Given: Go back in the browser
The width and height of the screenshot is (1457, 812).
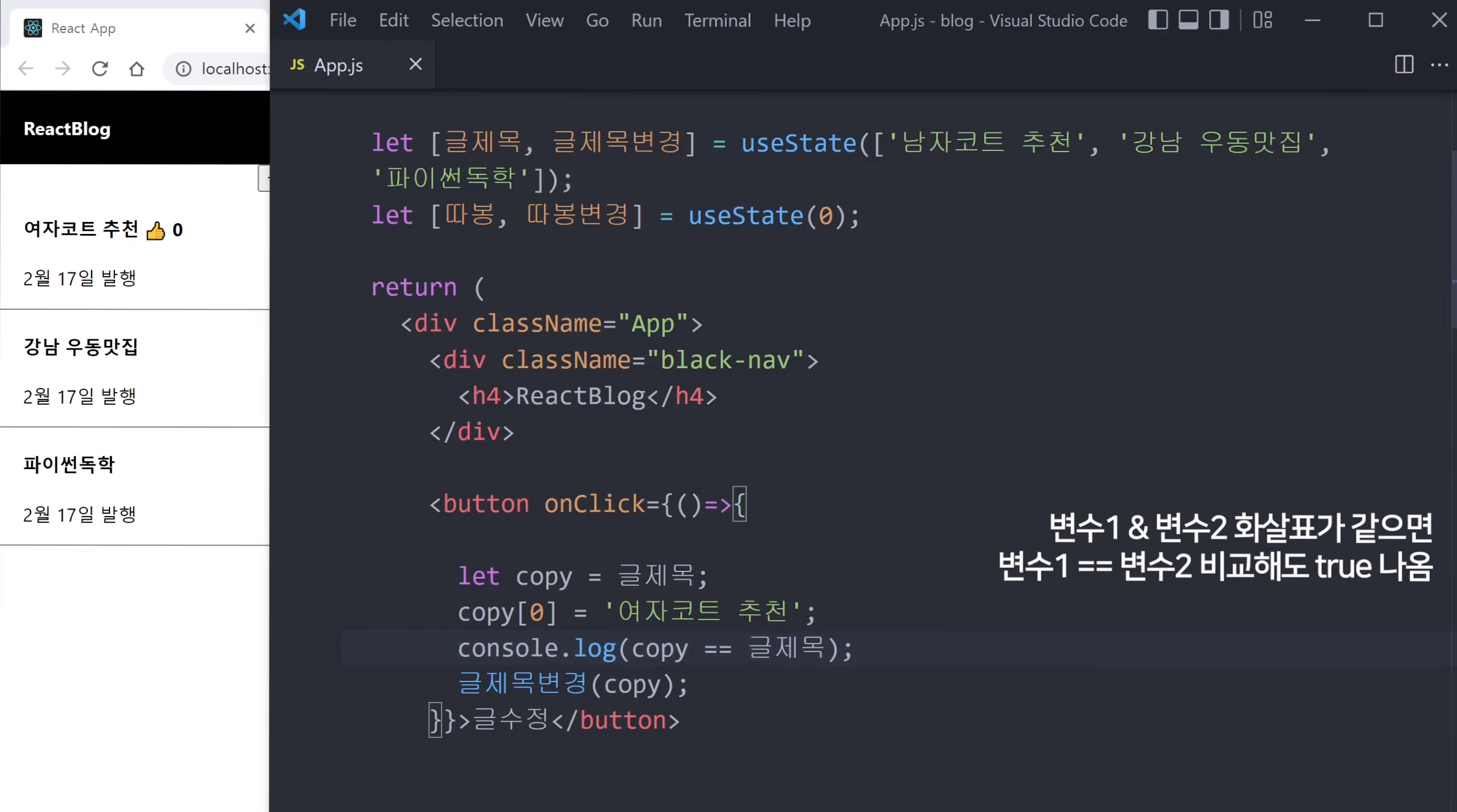Looking at the screenshot, I should tap(26, 69).
